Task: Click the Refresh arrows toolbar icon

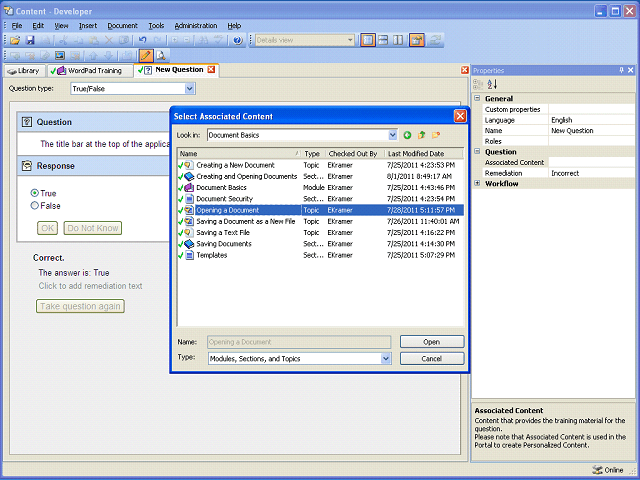Action: point(435,40)
